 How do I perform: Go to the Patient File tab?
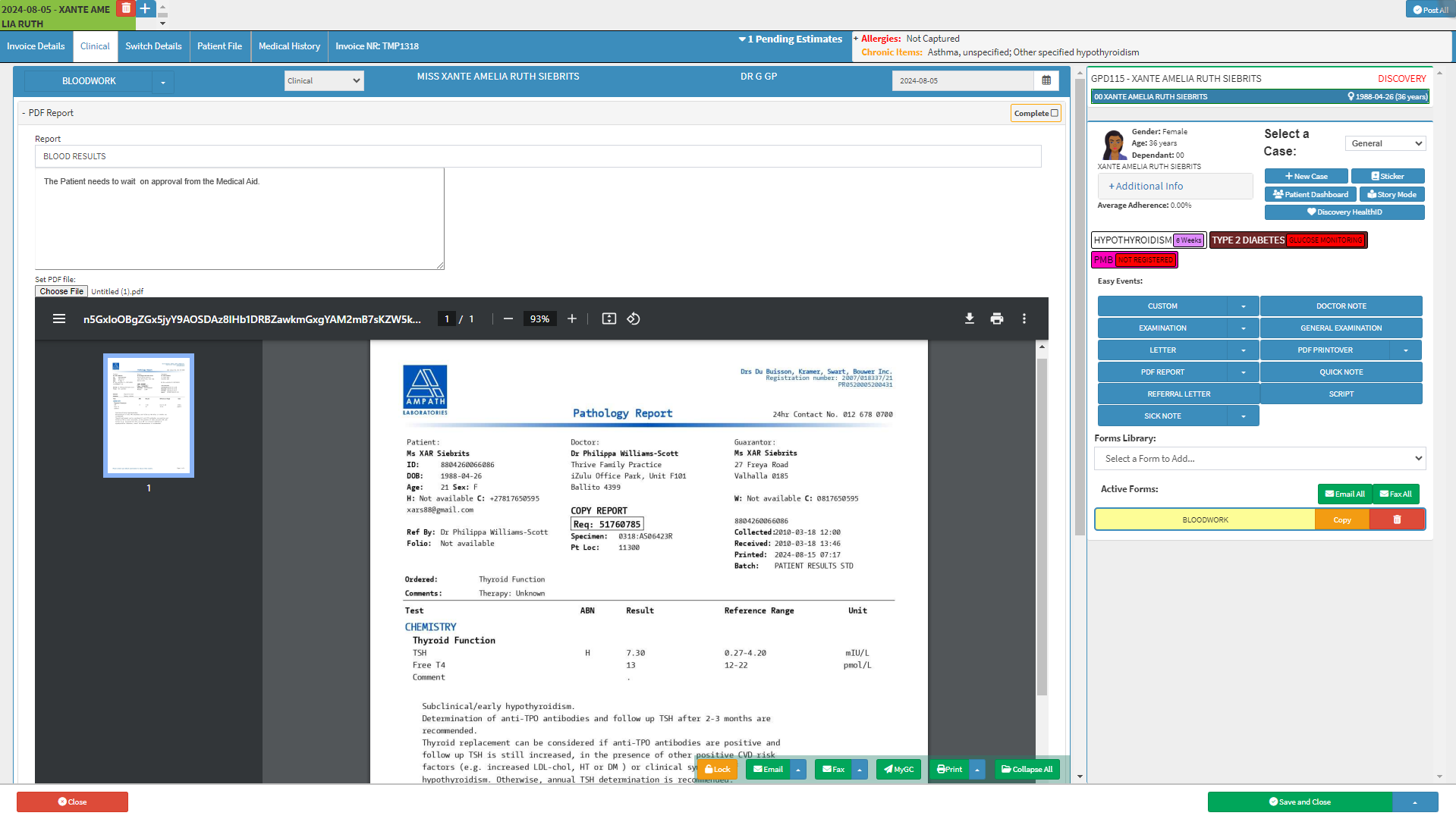219,46
